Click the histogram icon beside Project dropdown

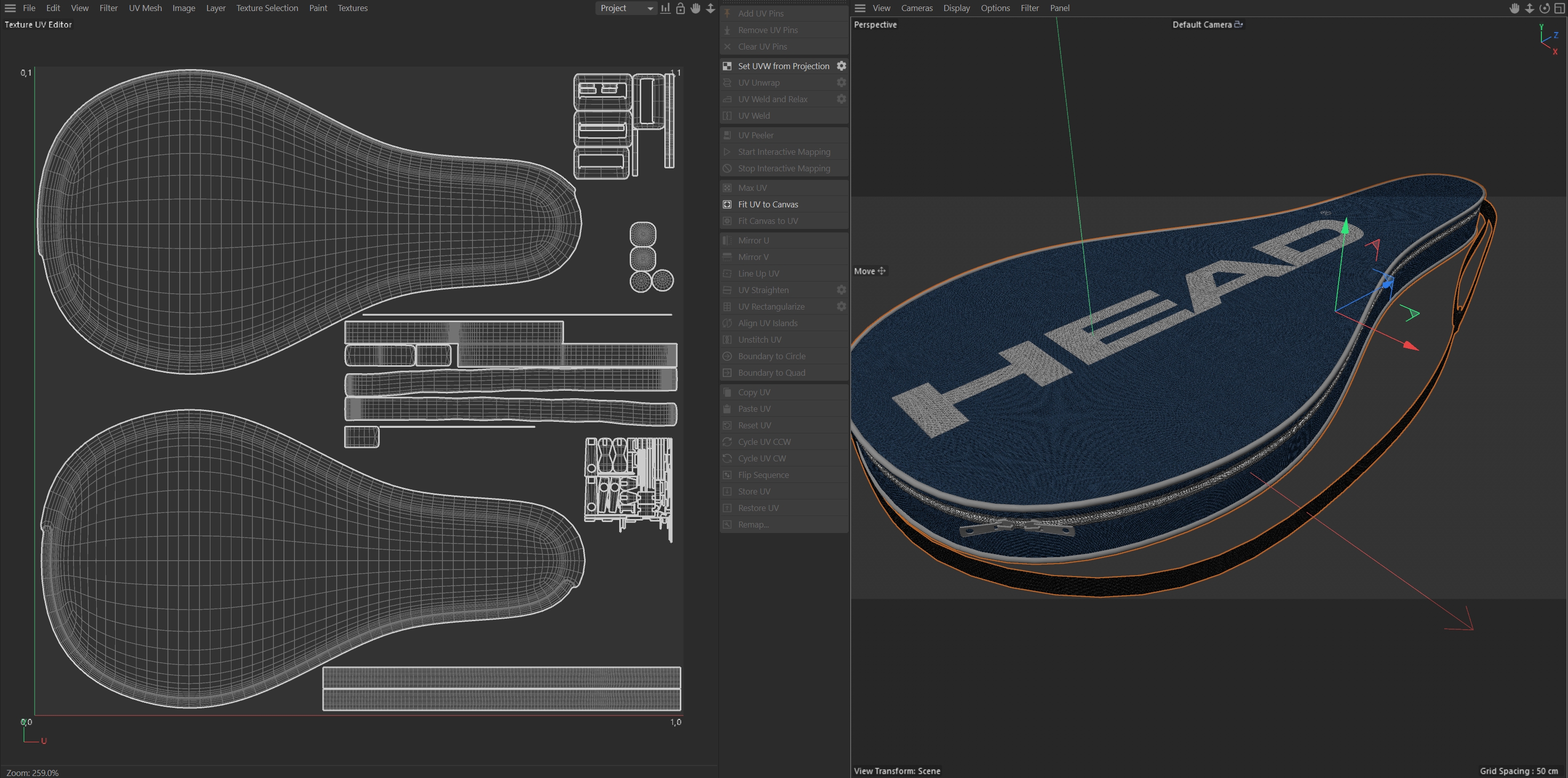[665, 8]
